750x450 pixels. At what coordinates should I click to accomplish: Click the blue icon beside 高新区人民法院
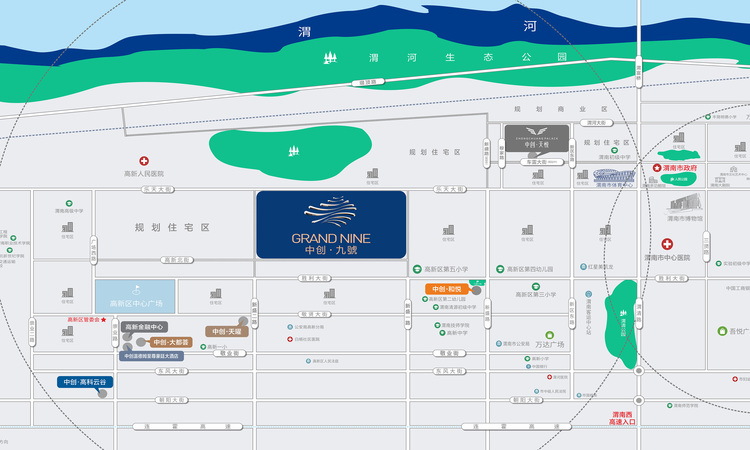[309, 361]
